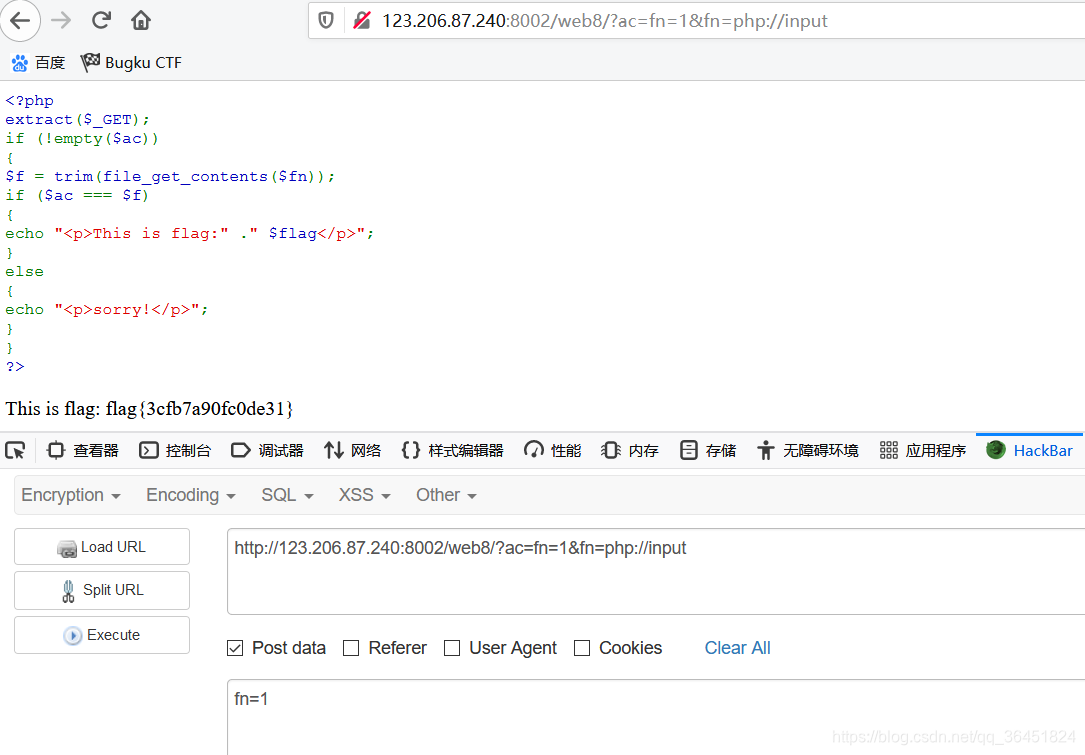Switch to the 性能 performance tab

click(x=552, y=451)
